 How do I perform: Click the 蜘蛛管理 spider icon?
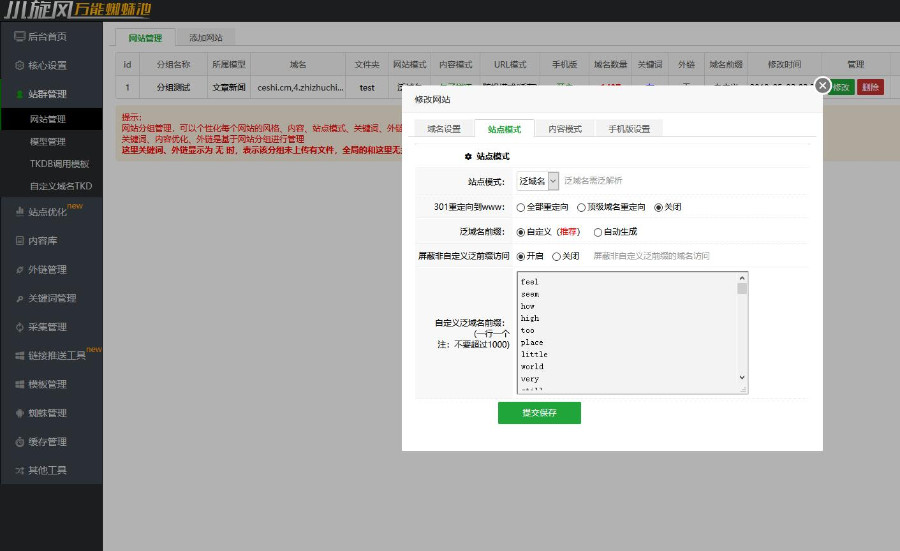click(x=19, y=413)
